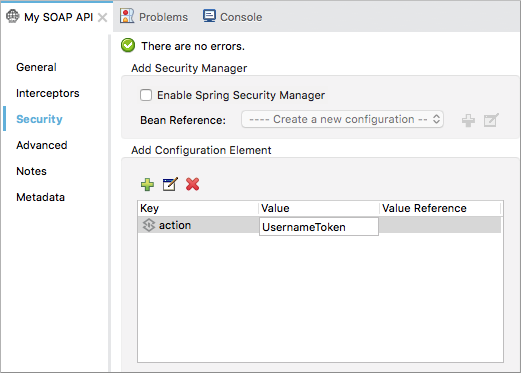
Task: Delete configuration element with red X
Action: coord(193,184)
